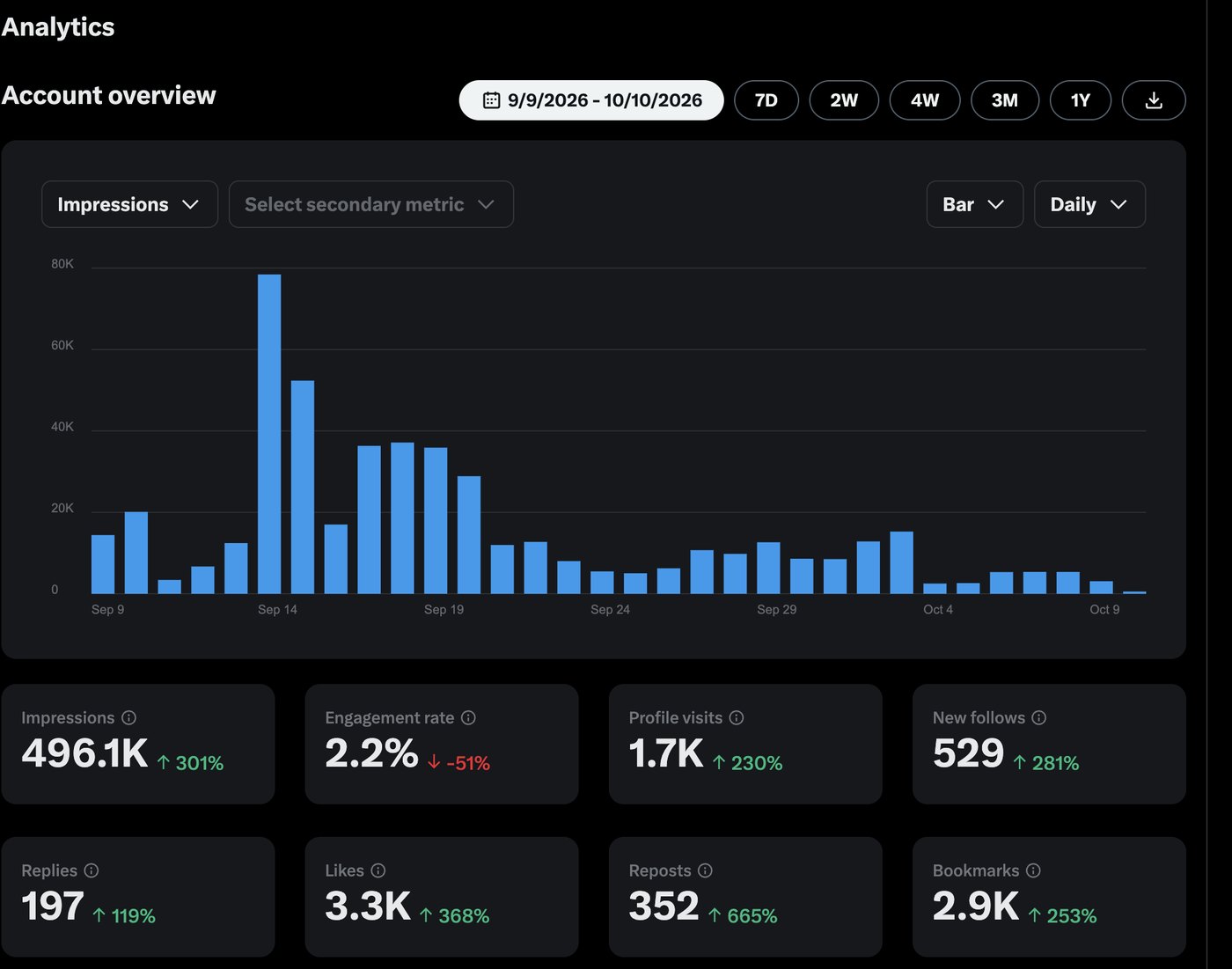1232x969 pixels.
Task: Click the info icon beside Engagement rate
Action: pos(468,717)
